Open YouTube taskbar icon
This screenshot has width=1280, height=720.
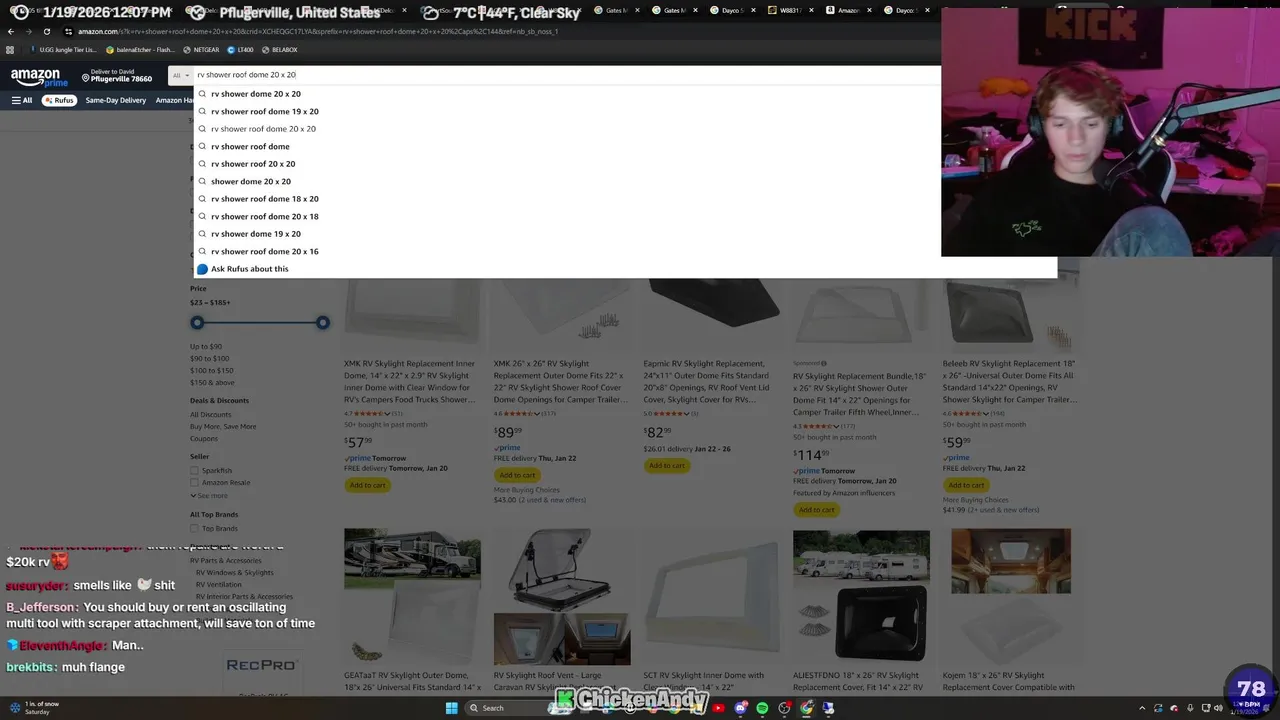718,708
